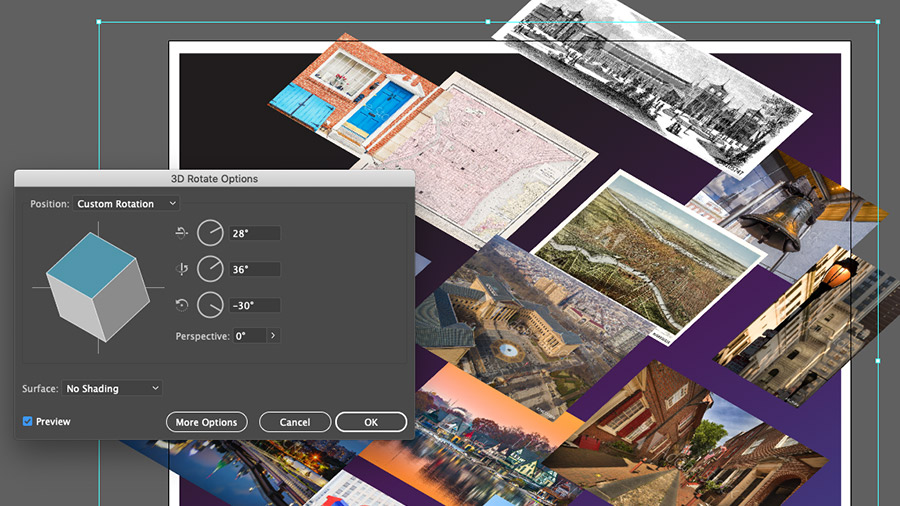This screenshot has height=506, width=900.
Task: Click the More Options button
Action: [207, 422]
